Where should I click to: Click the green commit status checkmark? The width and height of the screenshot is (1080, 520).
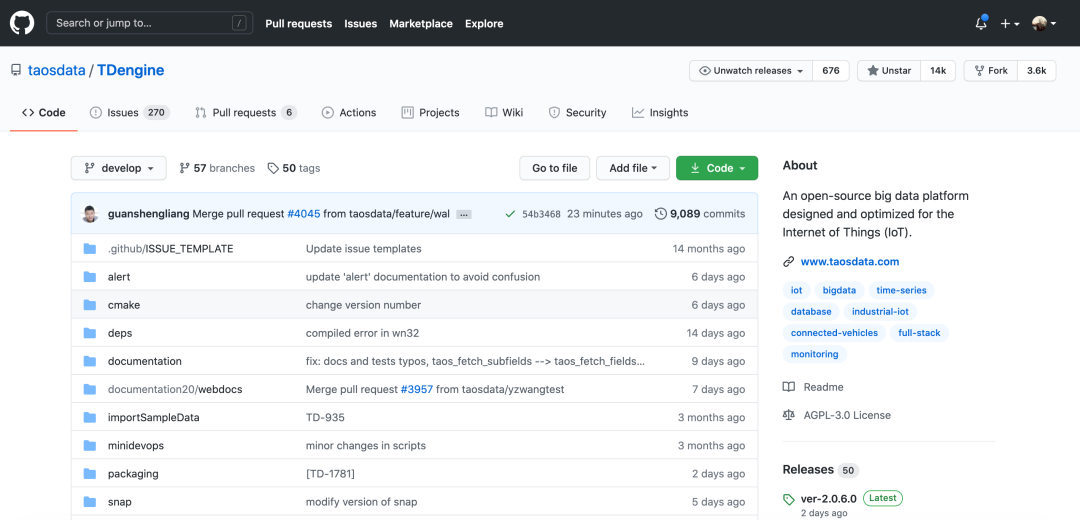510,214
